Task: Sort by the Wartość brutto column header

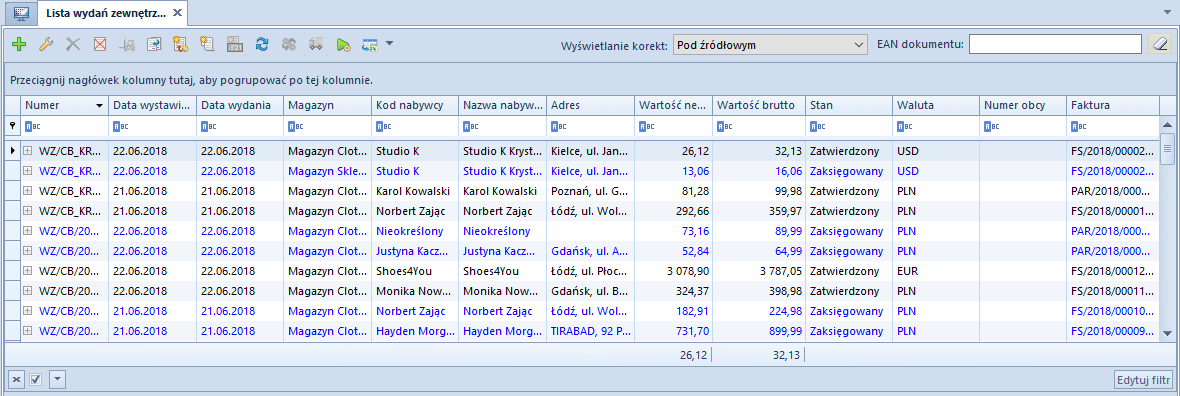Action: [x=759, y=105]
